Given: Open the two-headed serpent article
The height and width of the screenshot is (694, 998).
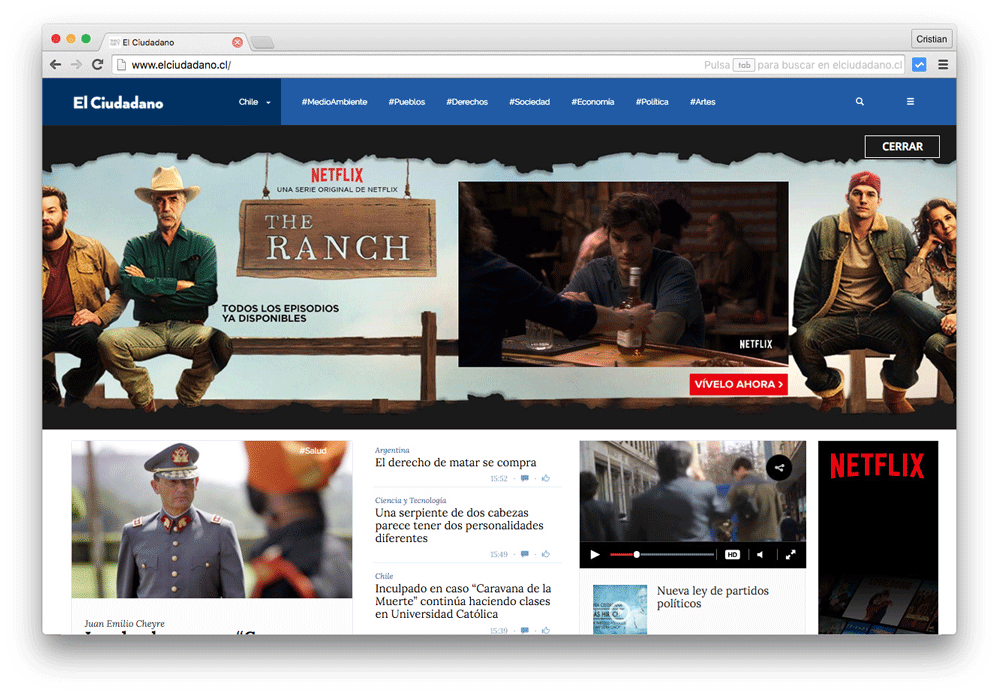Looking at the screenshot, I should point(459,525).
